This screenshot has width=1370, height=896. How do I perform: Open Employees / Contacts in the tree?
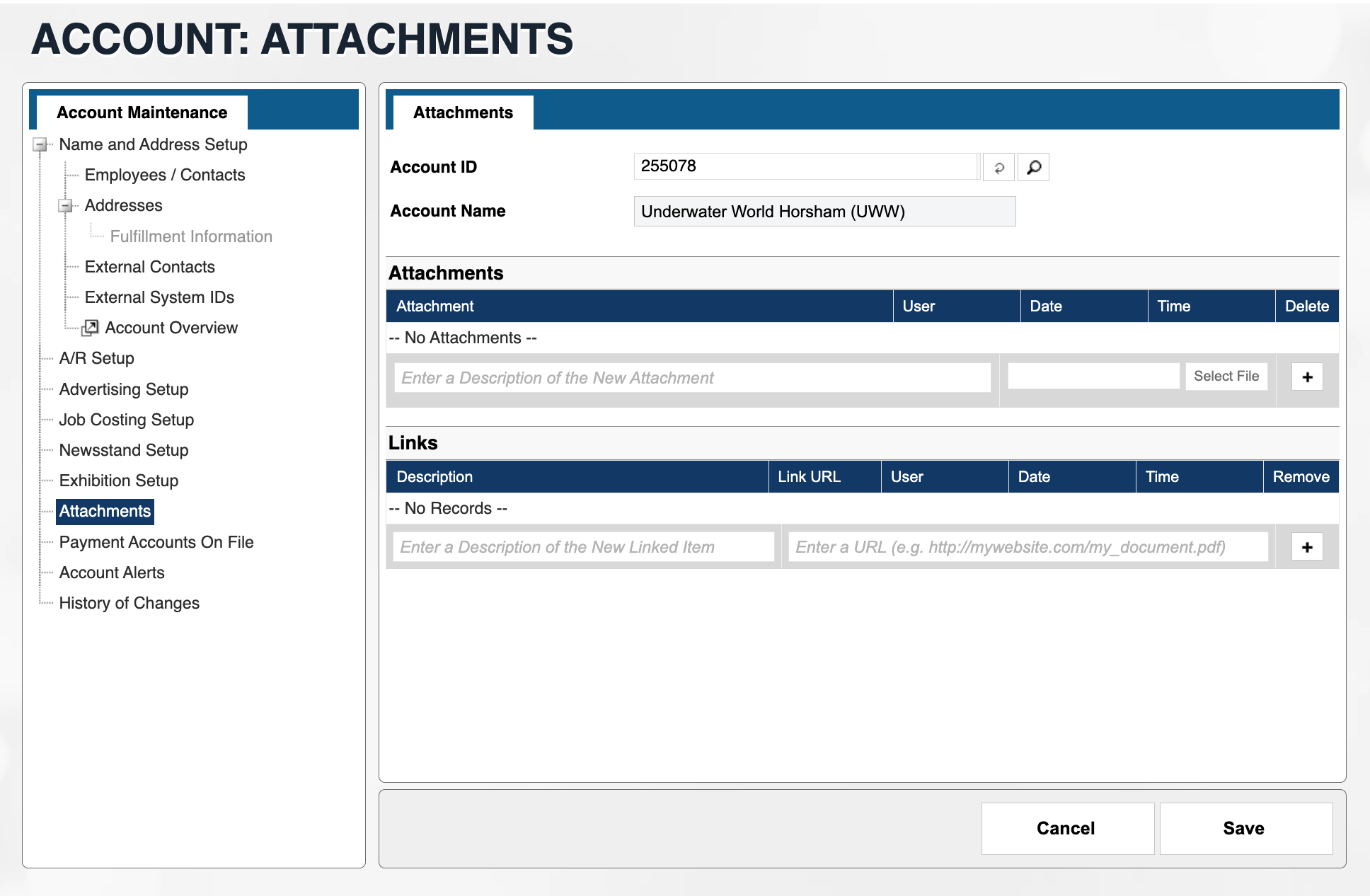click(164, 175)
